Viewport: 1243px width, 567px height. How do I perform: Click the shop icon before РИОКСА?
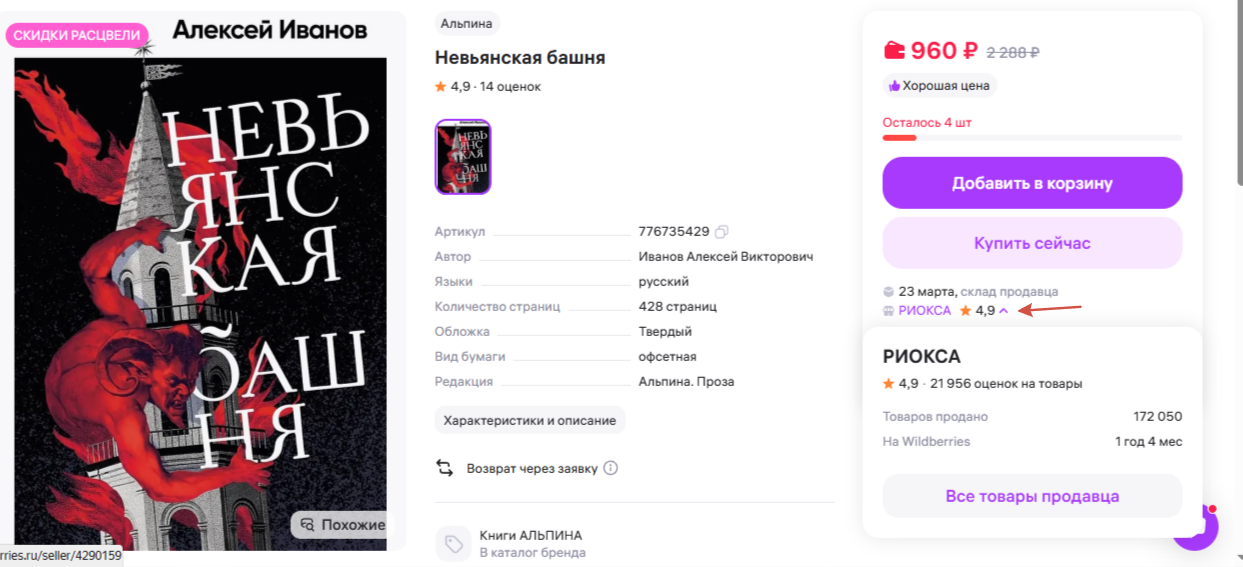point(889,311)
